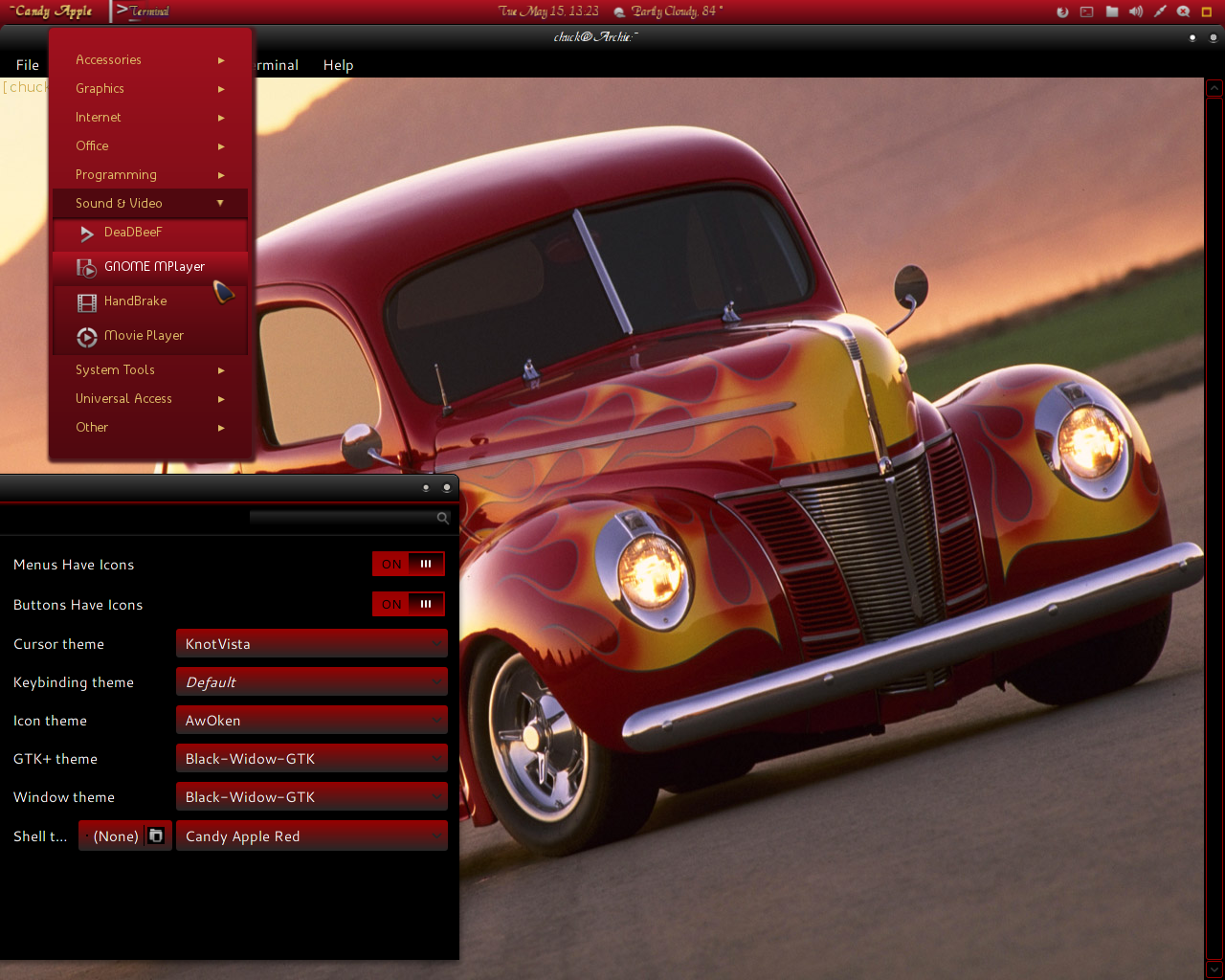1225x980 pixels.
Task: Click the Terminal prompt icon in top bar
Action: point(121,11)
